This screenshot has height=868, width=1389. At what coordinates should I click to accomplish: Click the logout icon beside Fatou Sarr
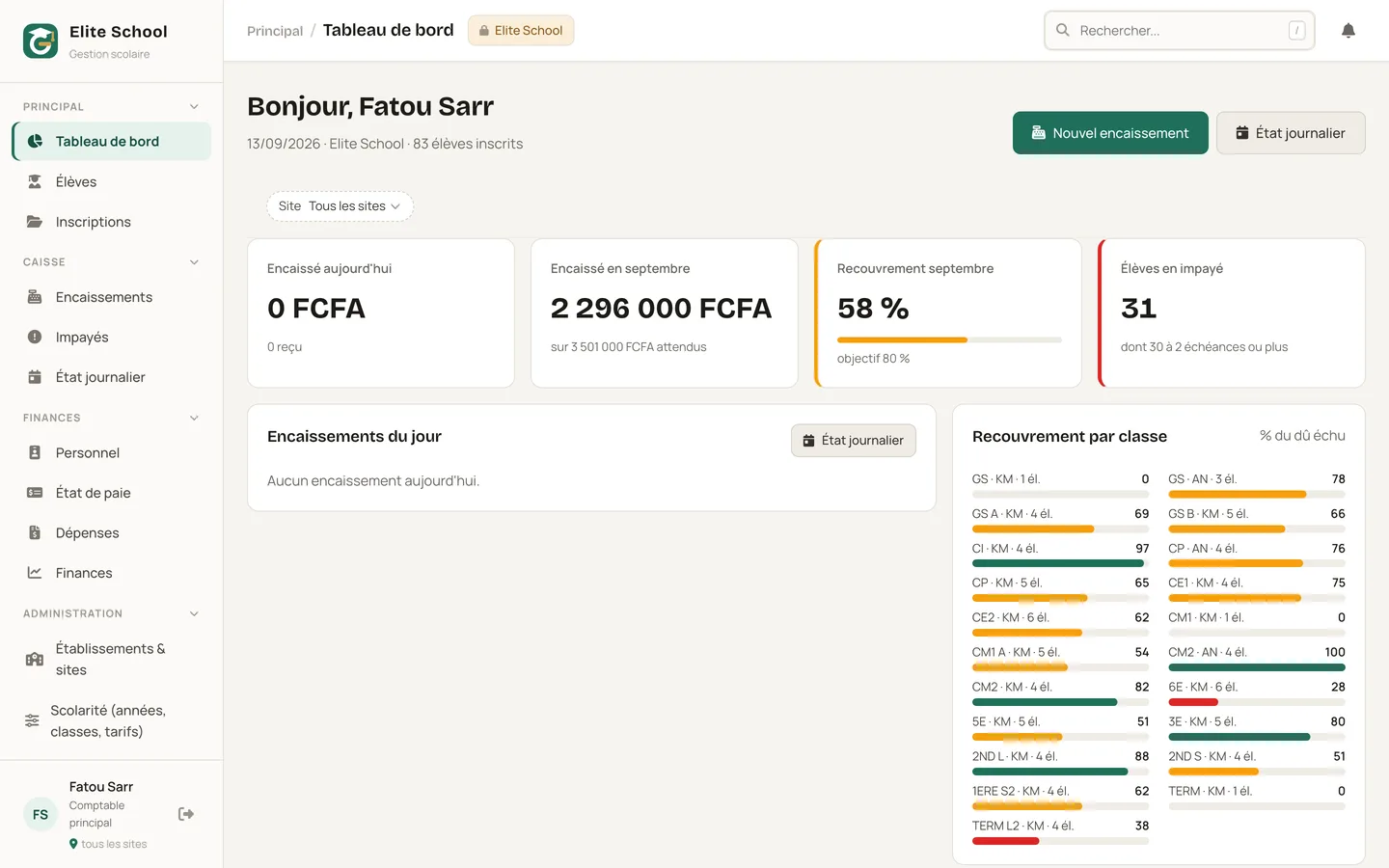(186, 814)
